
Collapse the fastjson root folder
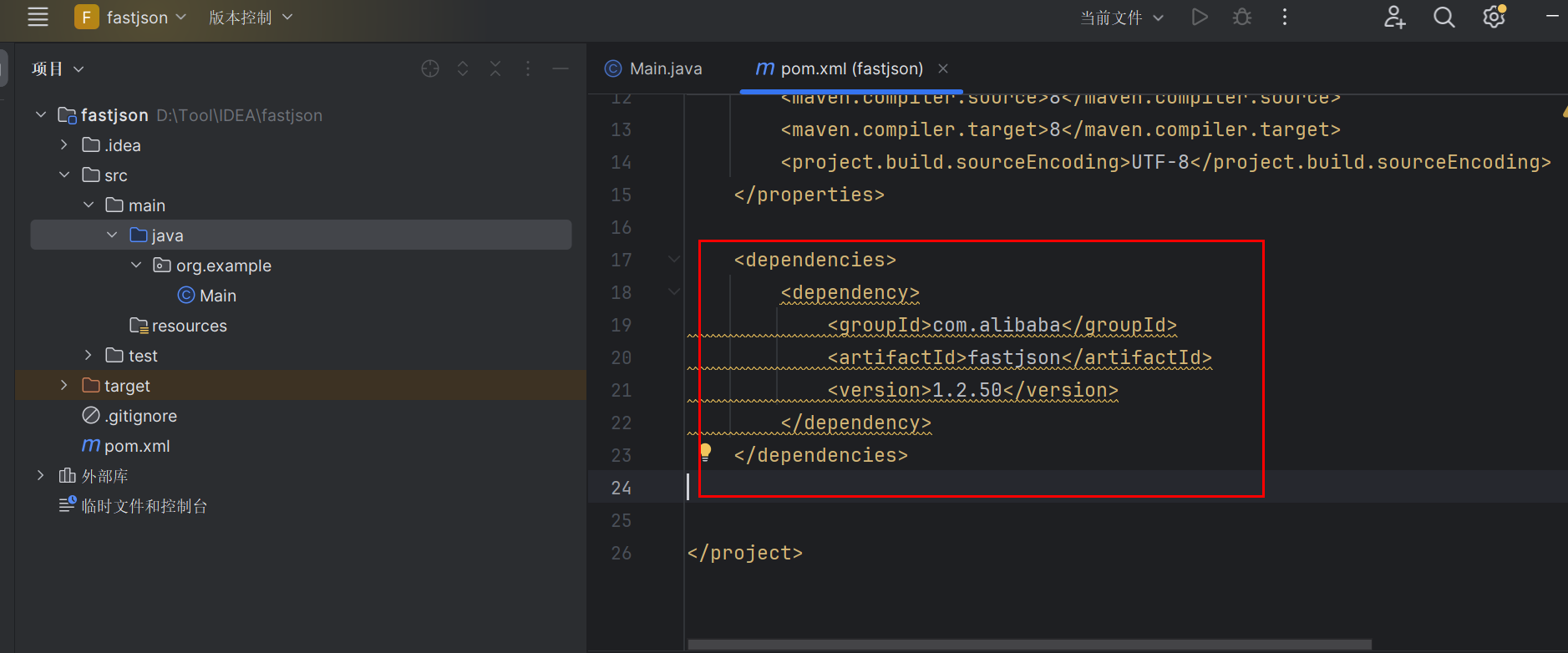(41, 114)
